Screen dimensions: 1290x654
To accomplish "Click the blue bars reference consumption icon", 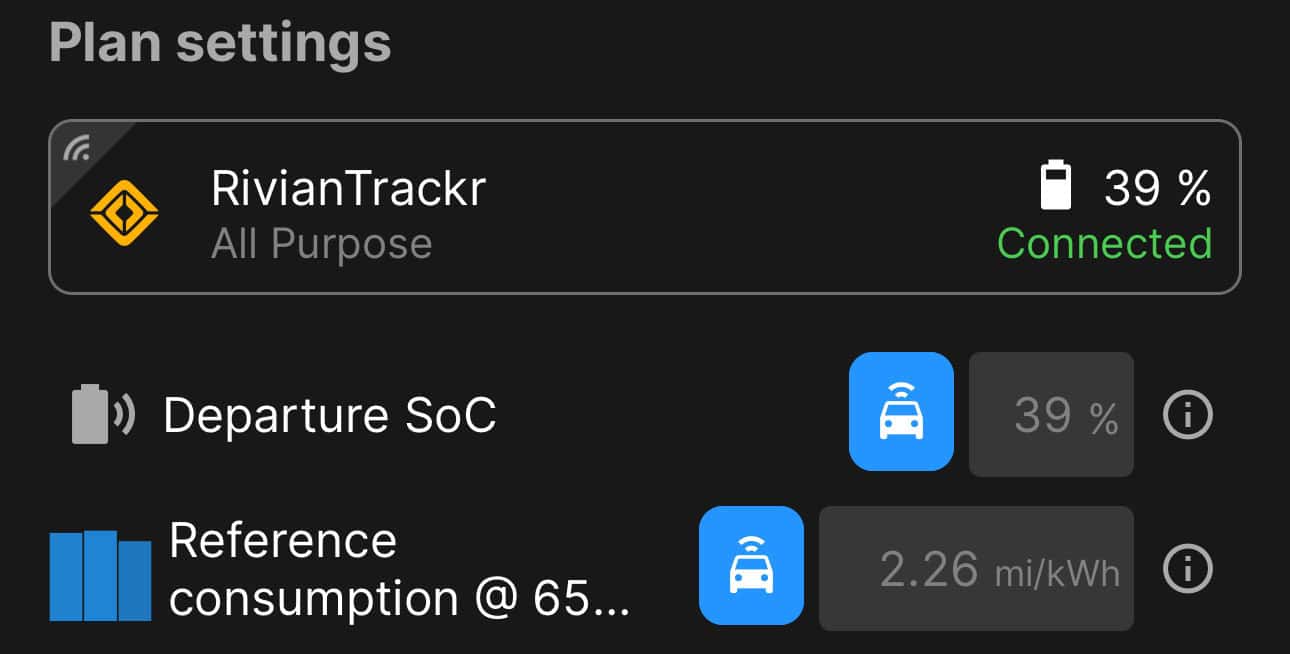I will (100, 575).
